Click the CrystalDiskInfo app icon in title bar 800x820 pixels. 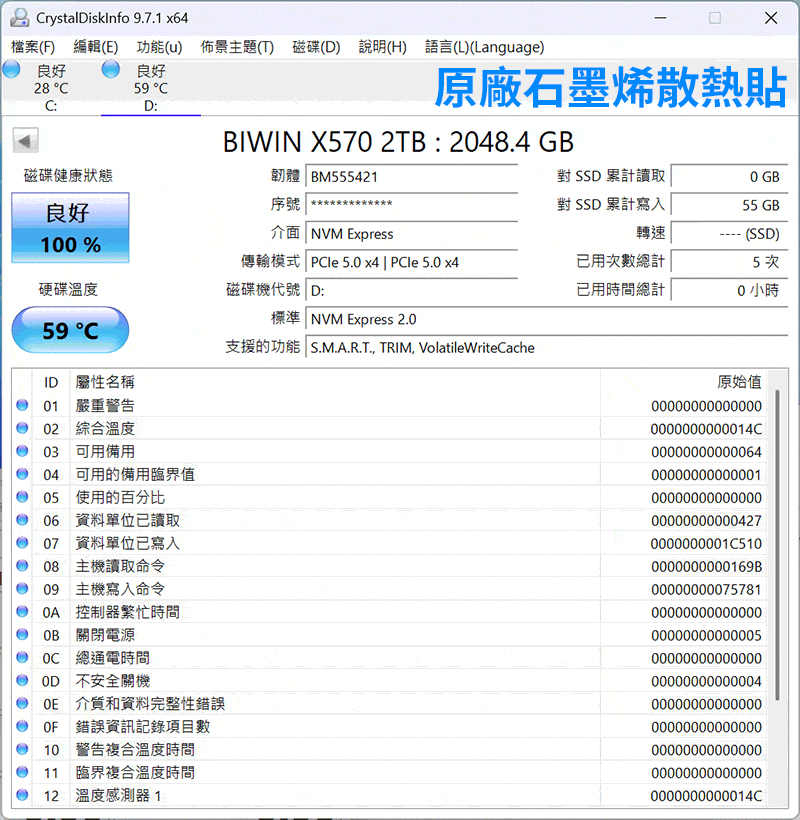coord(19,18)
